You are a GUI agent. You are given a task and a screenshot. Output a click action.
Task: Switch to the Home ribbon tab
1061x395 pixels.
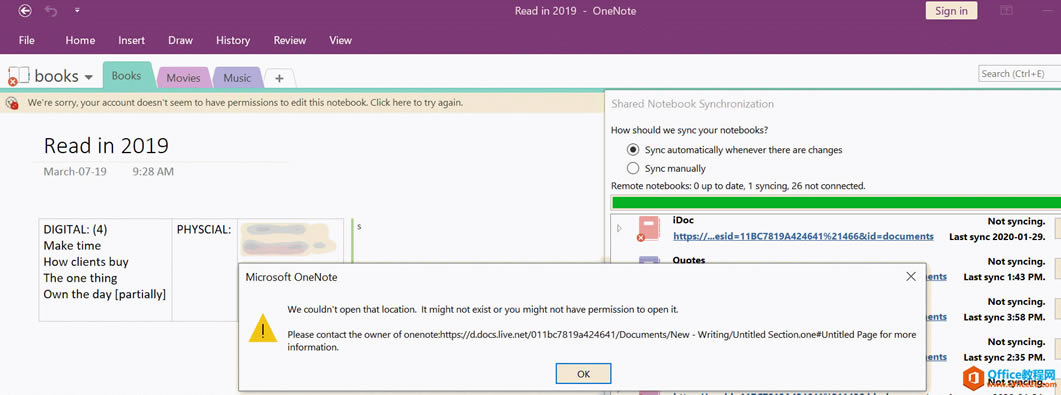click(80, 41)
